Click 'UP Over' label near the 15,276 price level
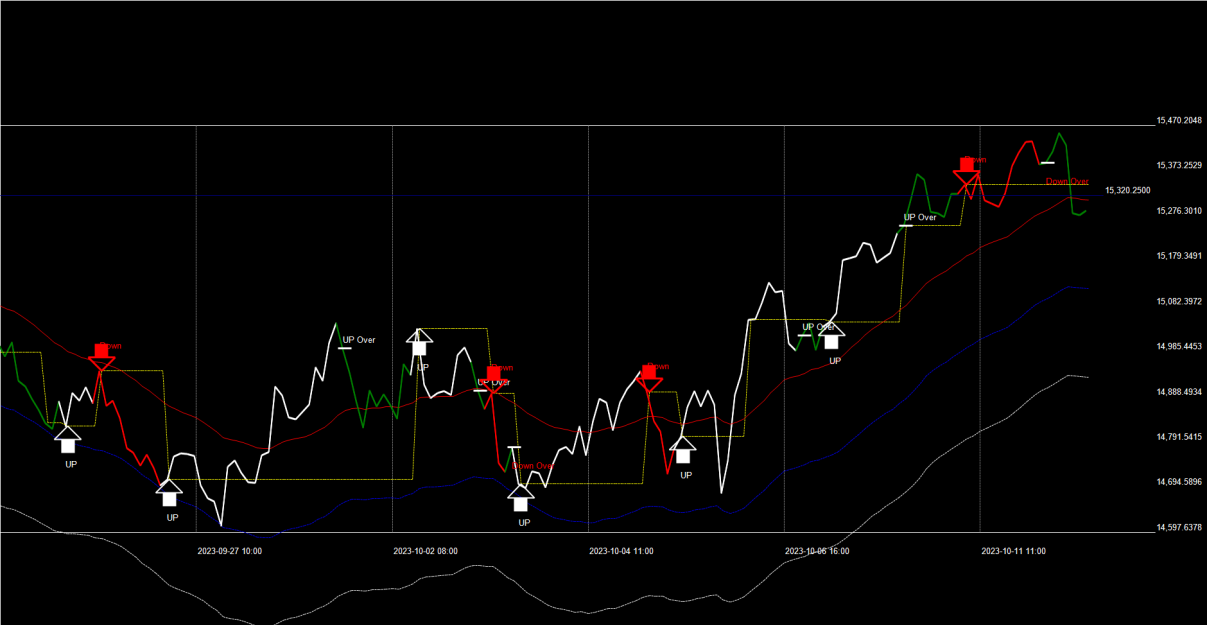The height and width of the screenshot is (625, 1207). click(920, 217)
